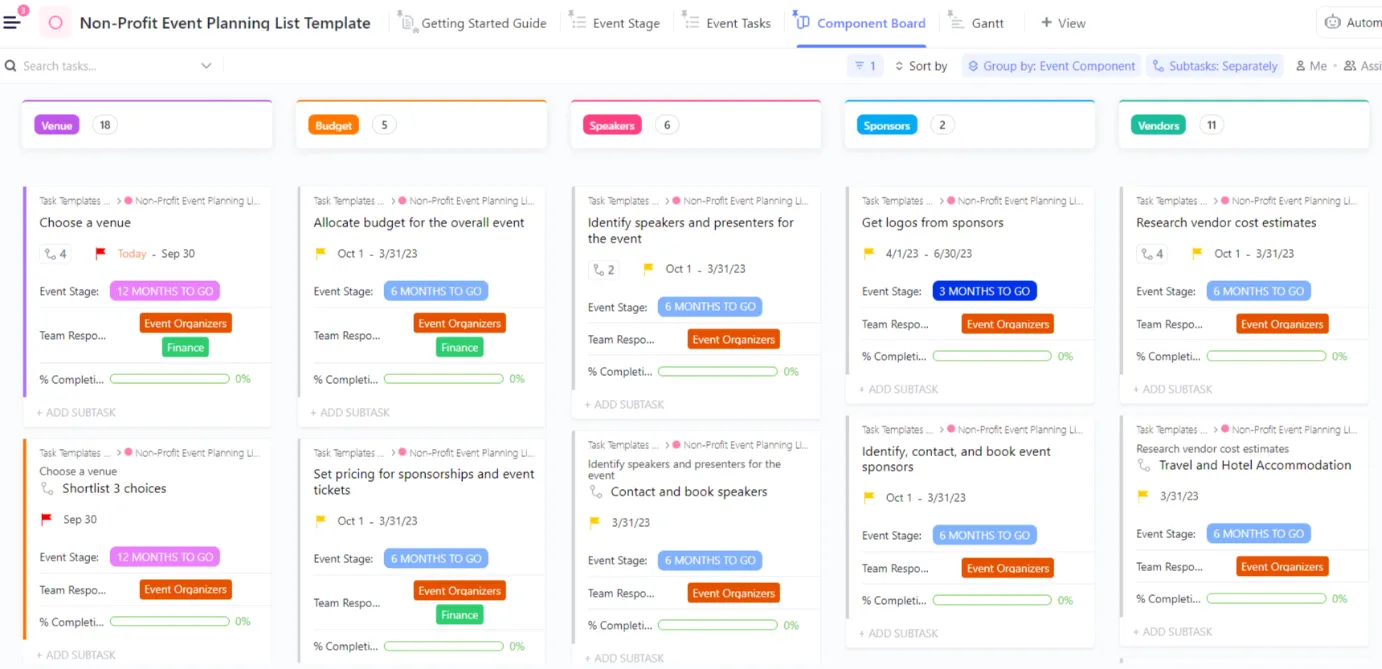The width and height of the screenshot is (1382, 669).
Task: Switch to the Gantt tab
Action: click(x=975, y=23)
